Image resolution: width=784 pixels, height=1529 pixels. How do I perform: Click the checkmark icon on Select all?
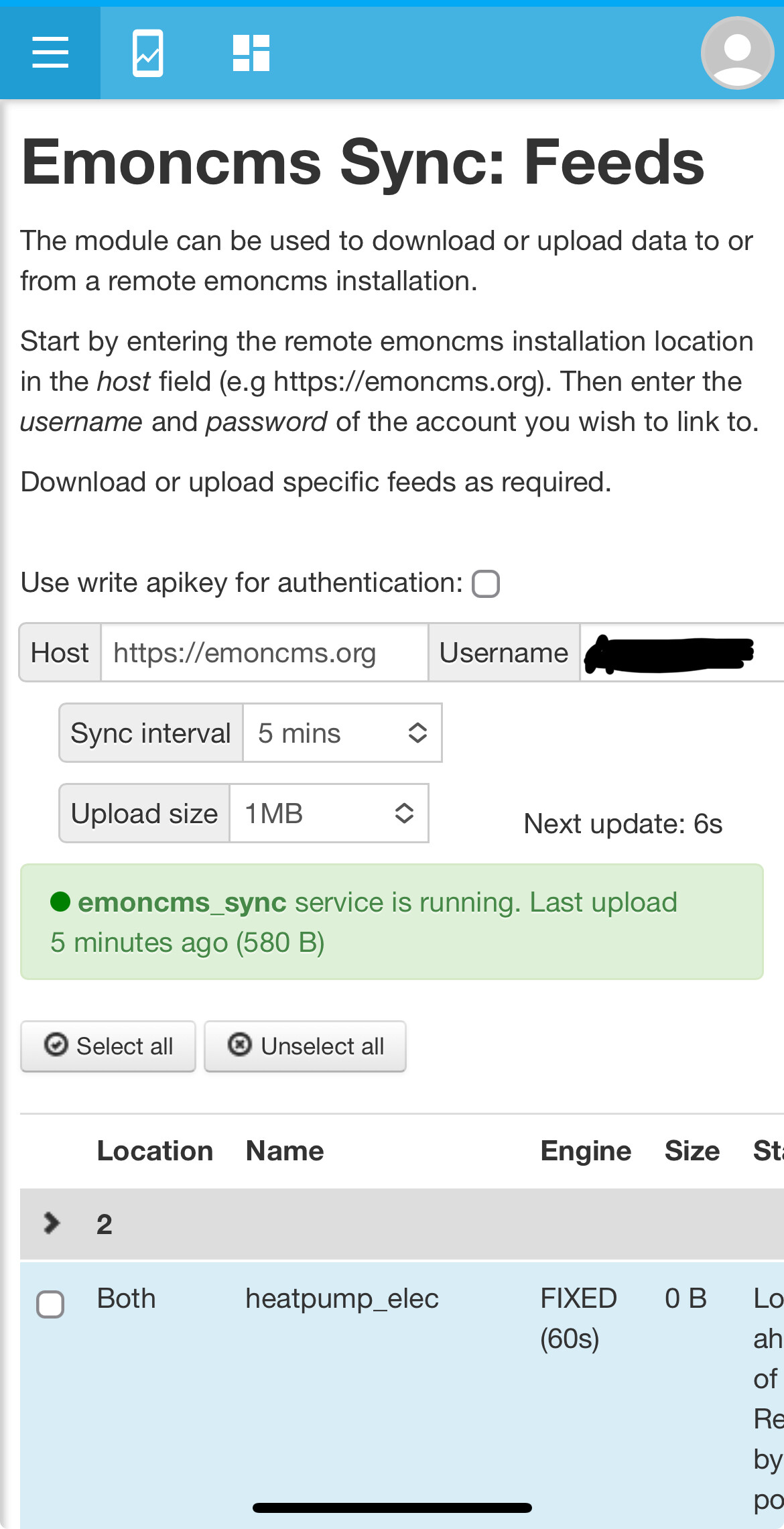(x=56, y=1044)
